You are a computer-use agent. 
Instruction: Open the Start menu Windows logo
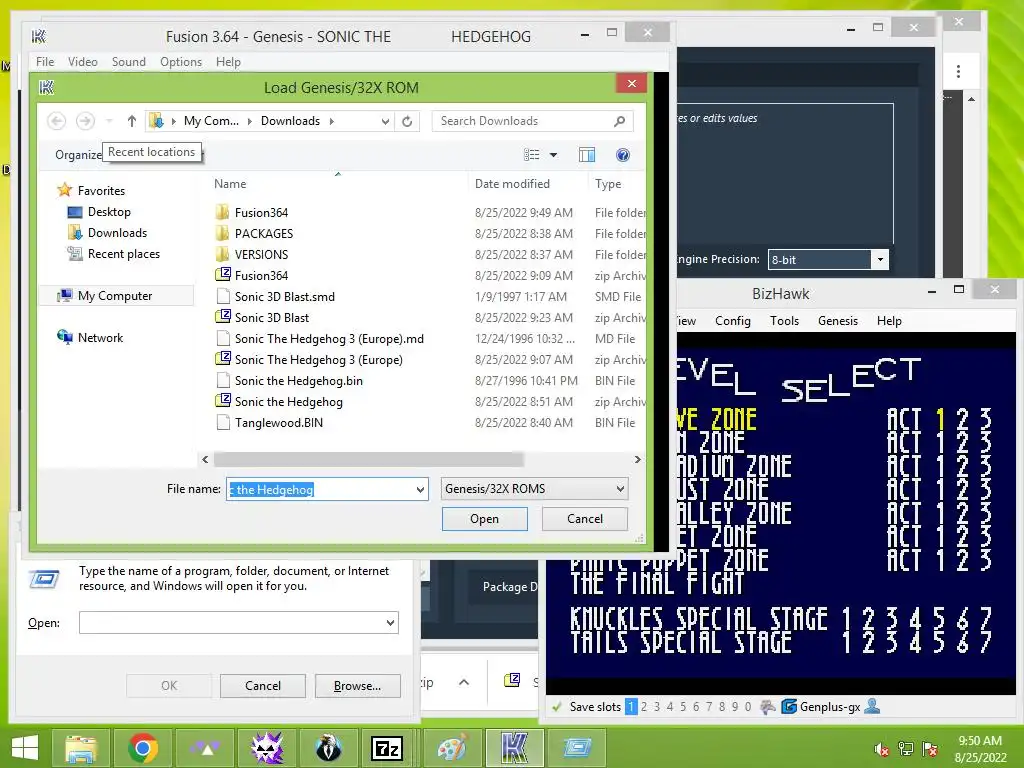click(25, 748)
